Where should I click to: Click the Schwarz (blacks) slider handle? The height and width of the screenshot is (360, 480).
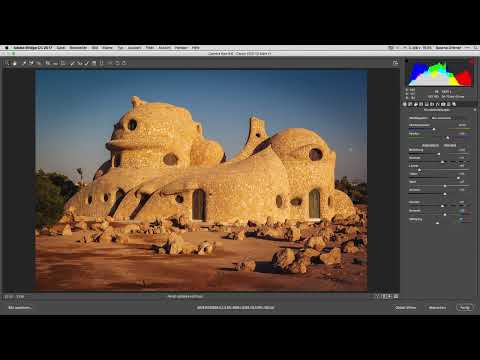pyautogui.click(x=445, y=194)
